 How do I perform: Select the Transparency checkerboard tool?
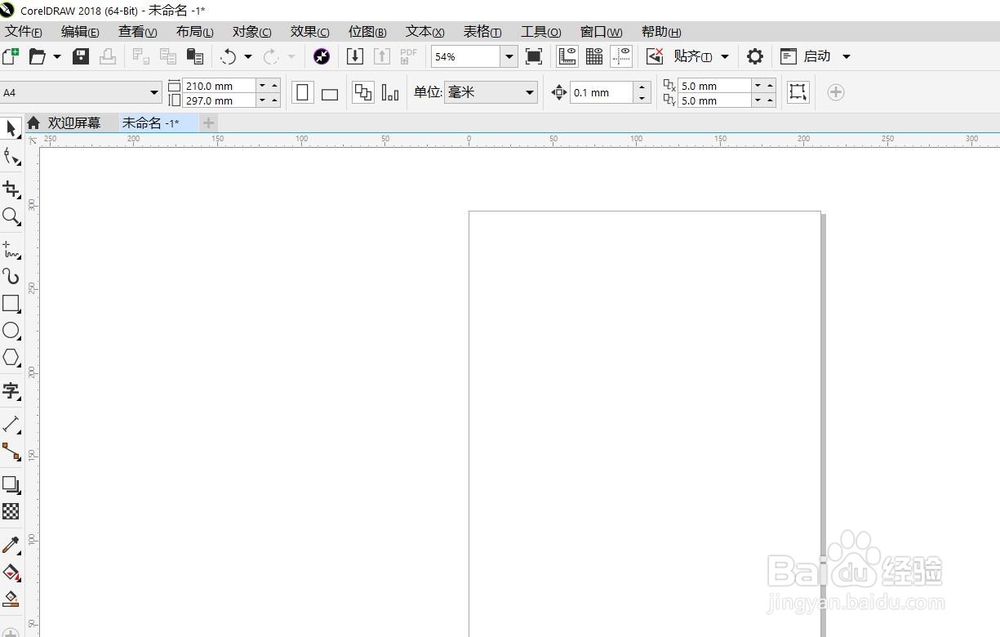tap(11, 511)
